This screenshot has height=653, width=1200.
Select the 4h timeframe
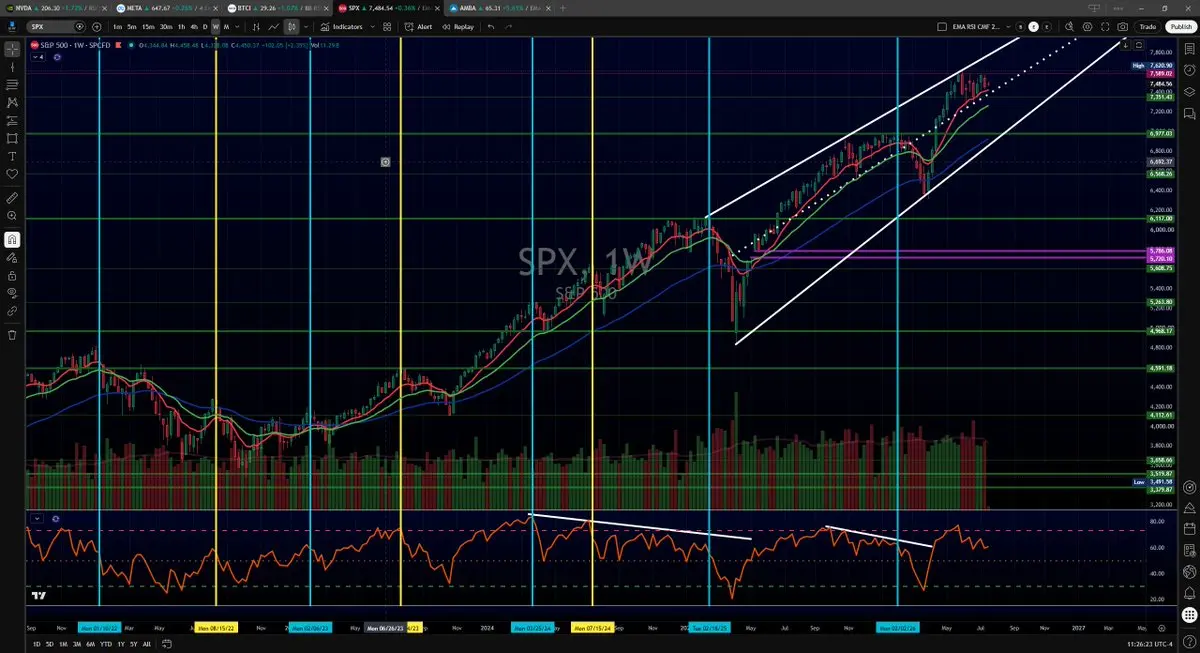(194, 26)
